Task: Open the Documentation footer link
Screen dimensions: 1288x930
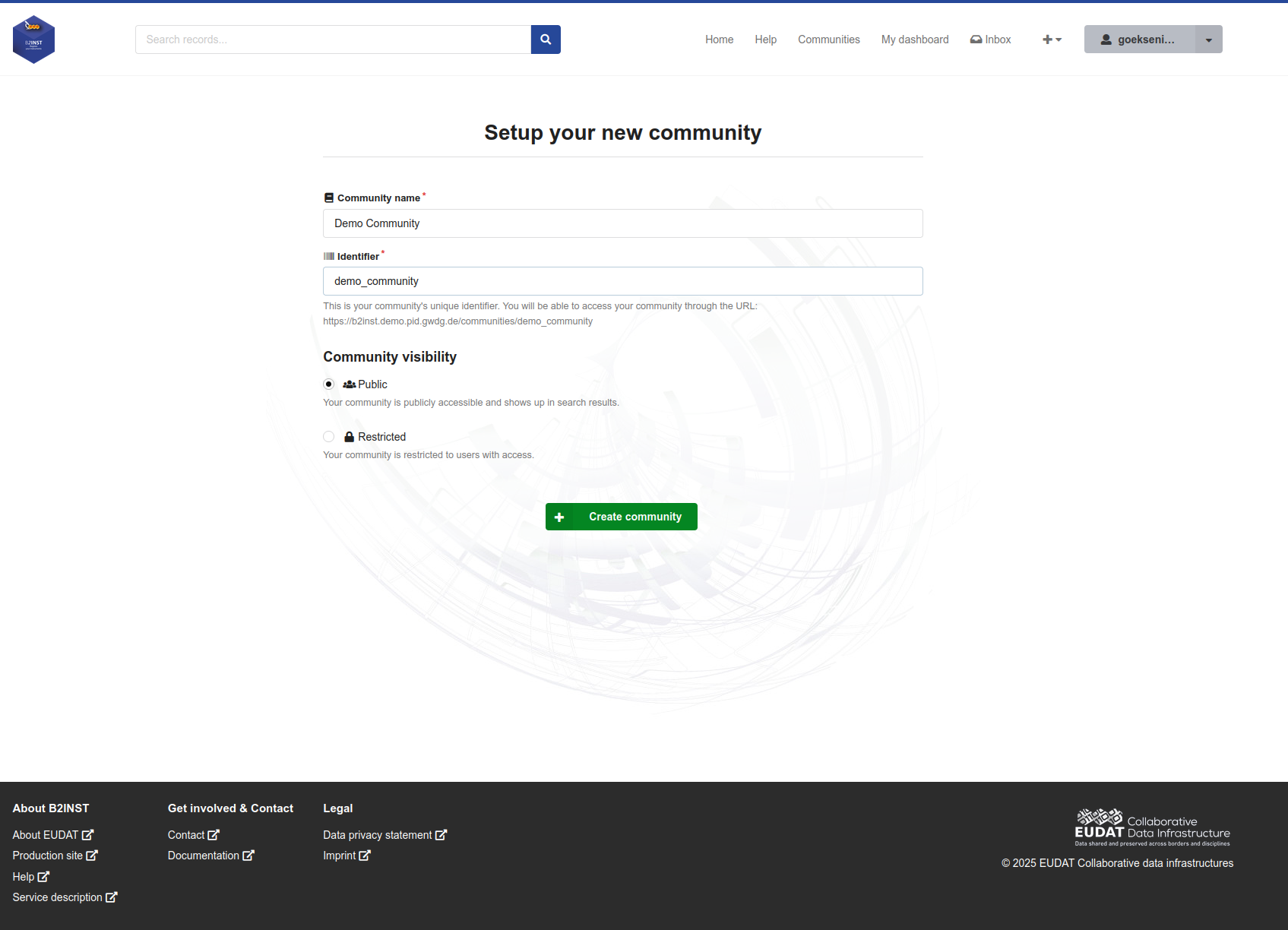Action: (x=211, y=856)
